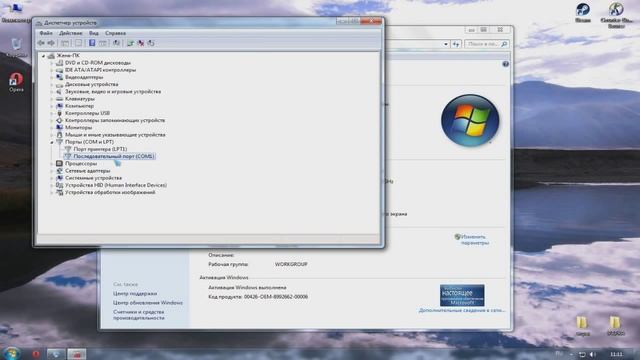Viewport: 640px width, 360px height.
Task: Open the Windows Start orb
Action: click(x=11, y=353)
